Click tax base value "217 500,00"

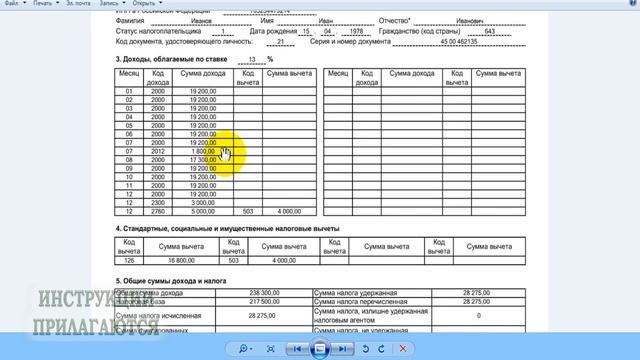[x=264, y=302]
